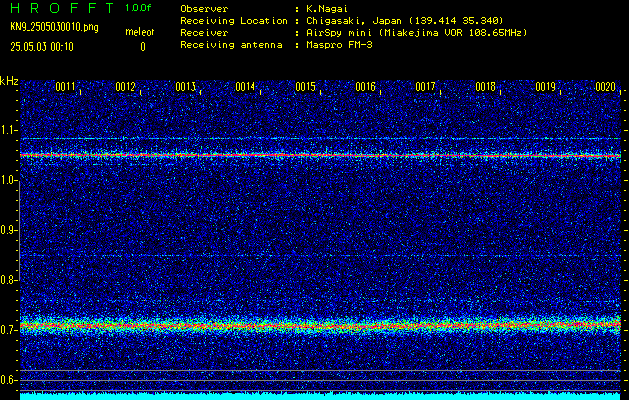Click the 0.7 frequency axis label
Screen dimensions: 629x400
coord(9,330)
